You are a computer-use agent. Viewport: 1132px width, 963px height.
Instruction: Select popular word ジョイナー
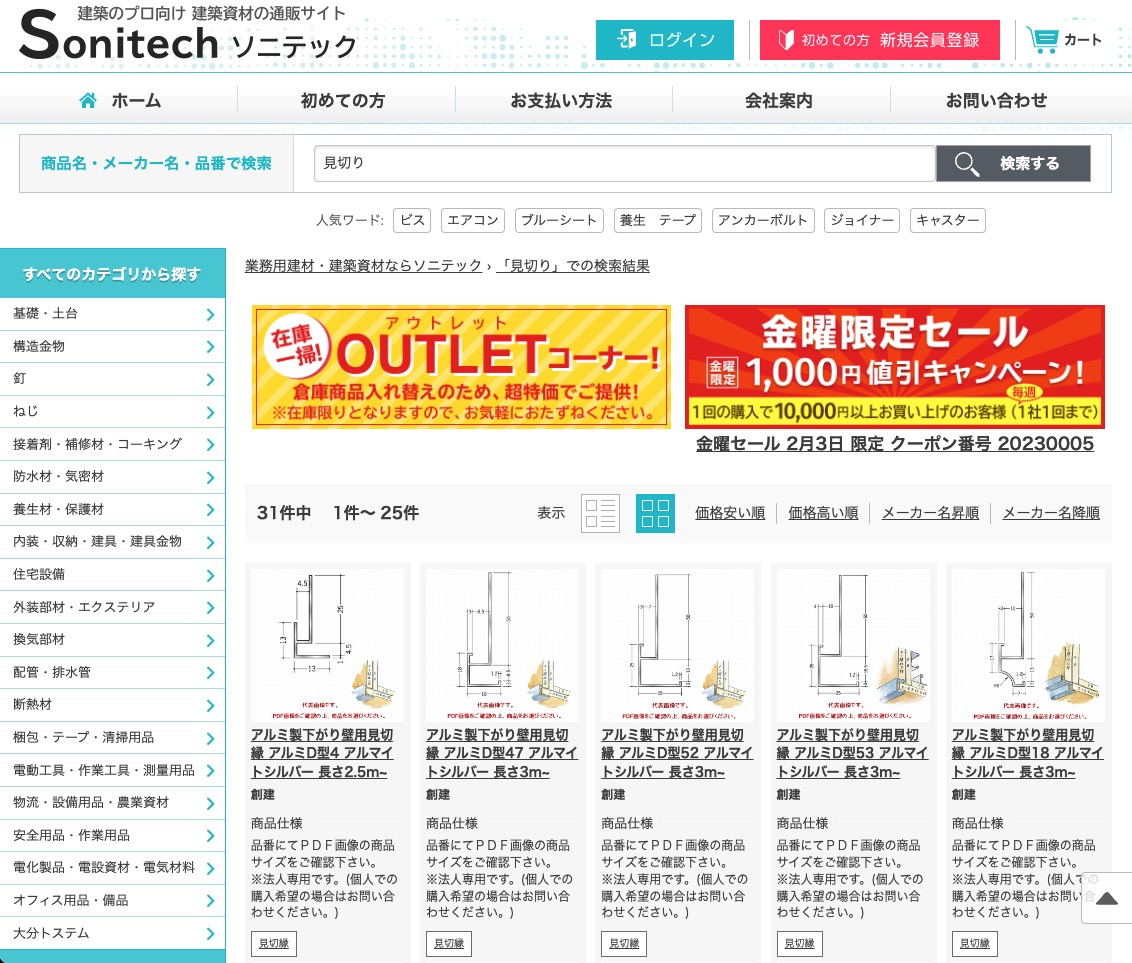click(x=861, y=220)
